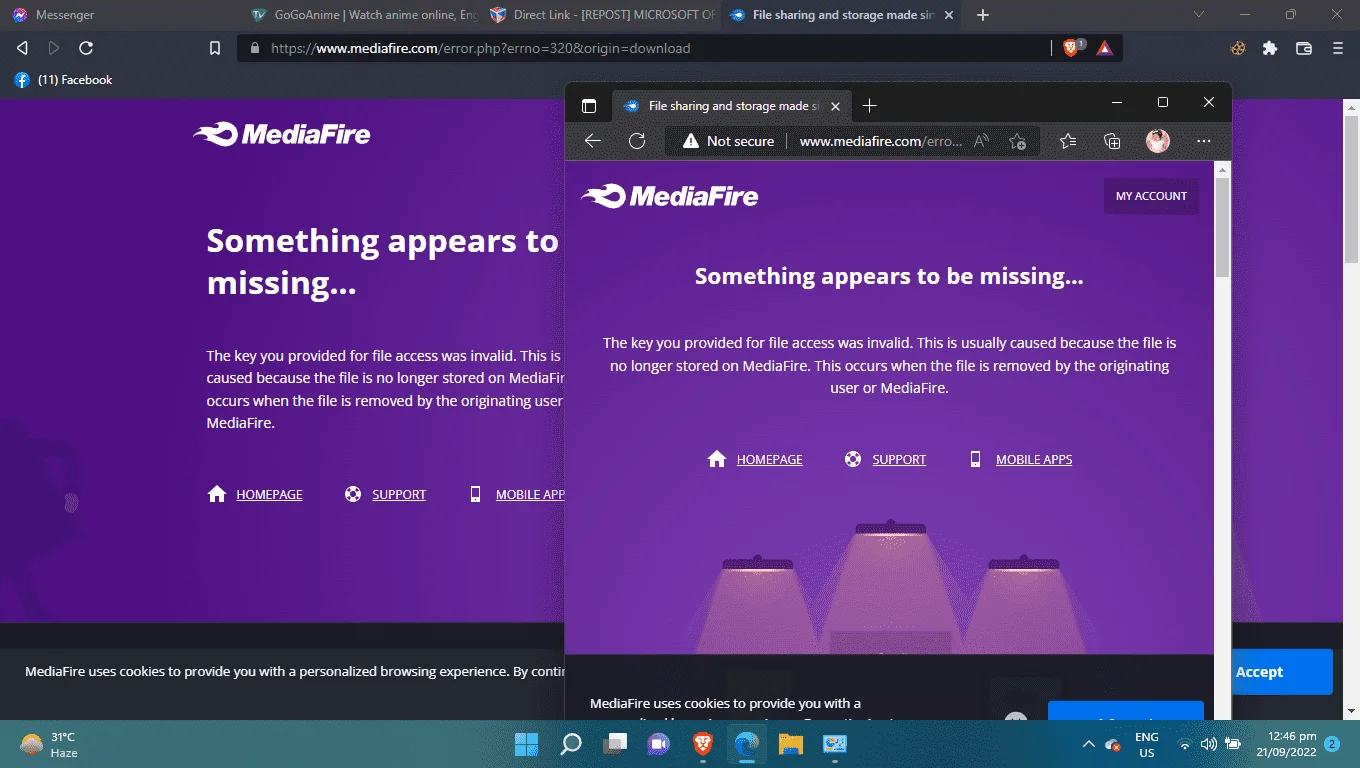The image size is (1360, 768).
Task: Add this page to favorites in Edge
Action: pyautogui.click(x=1017, y=141)
